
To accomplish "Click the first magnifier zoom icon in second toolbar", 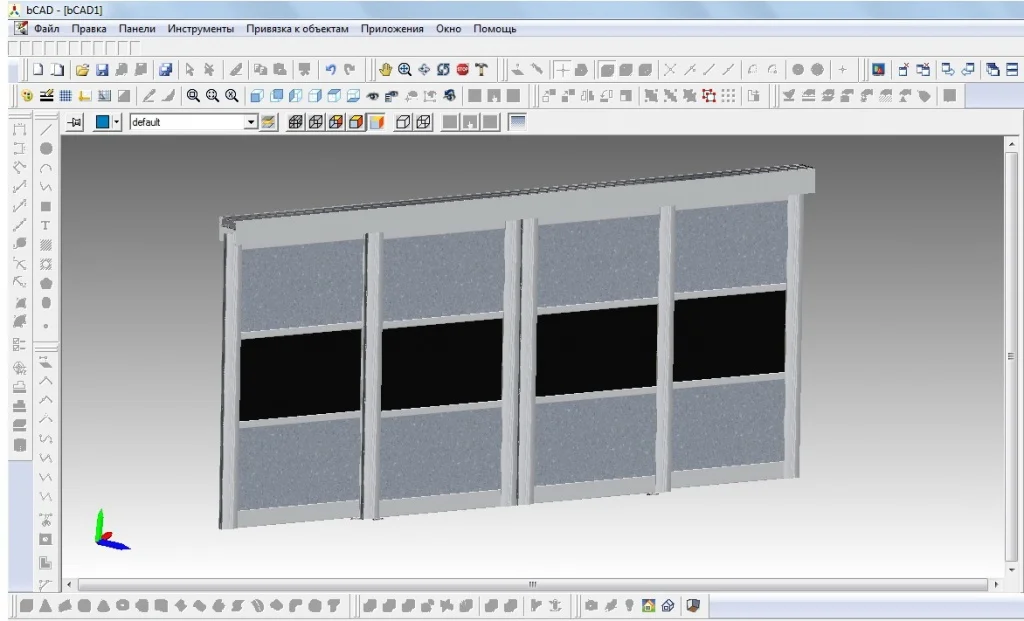I will pos(193,96).
